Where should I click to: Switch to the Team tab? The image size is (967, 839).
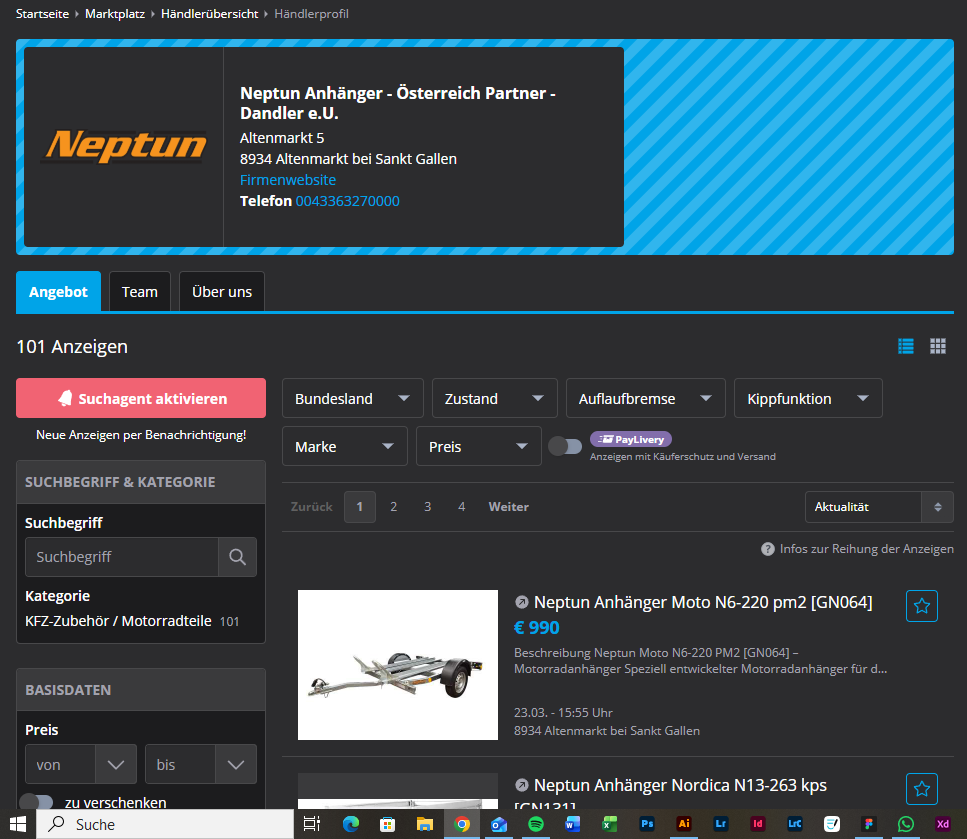coord(140,292)
